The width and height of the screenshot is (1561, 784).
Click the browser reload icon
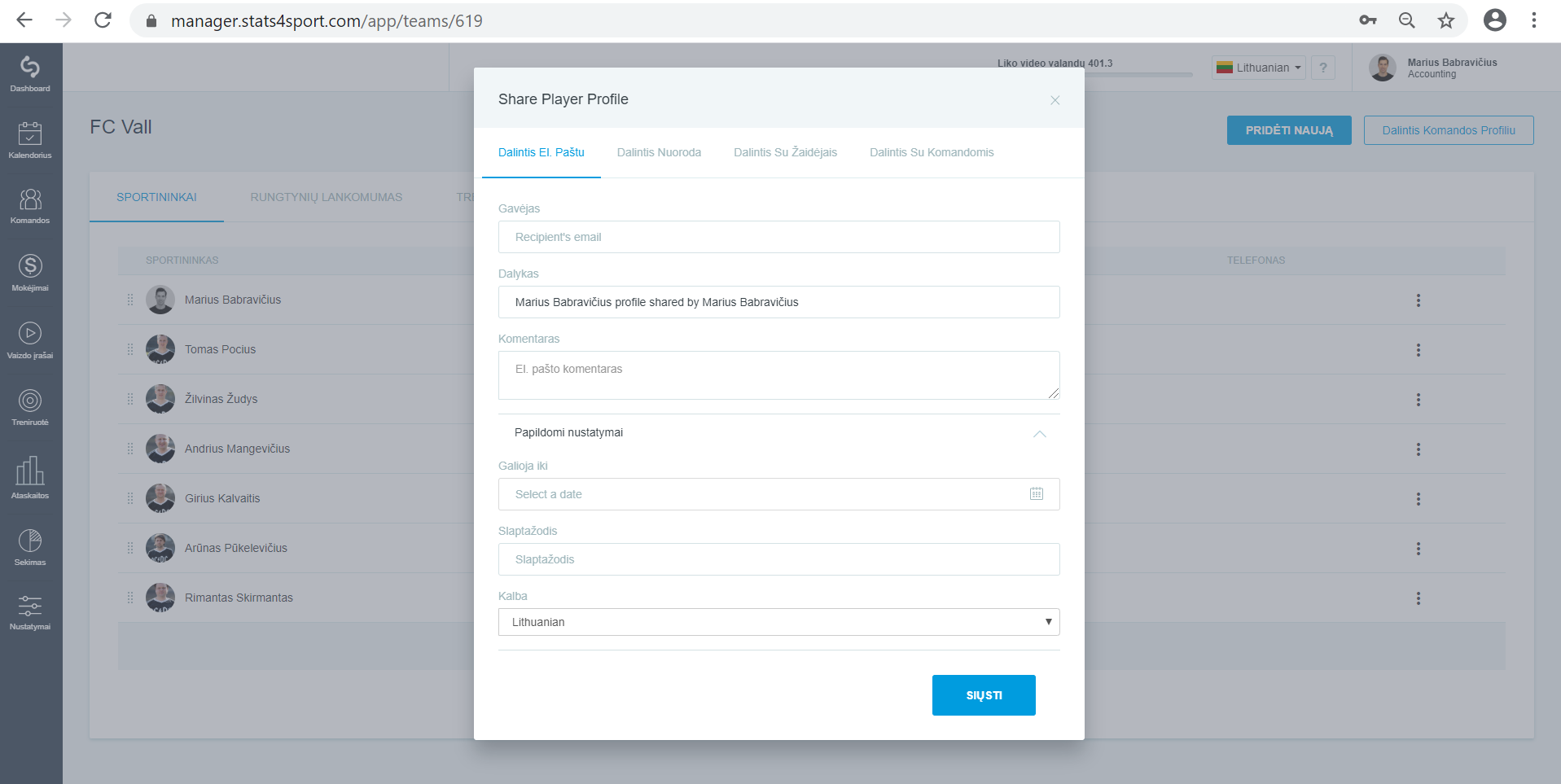click(x=103, y=20)
